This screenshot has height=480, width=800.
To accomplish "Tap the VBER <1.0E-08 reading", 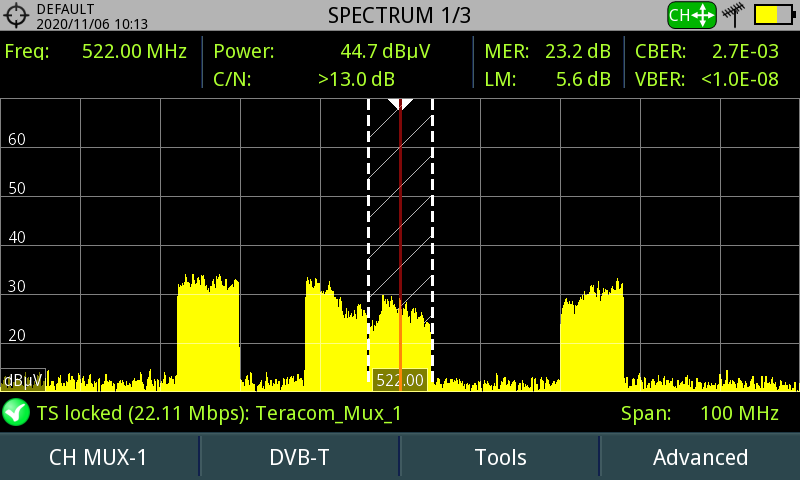I will (707, 79).
